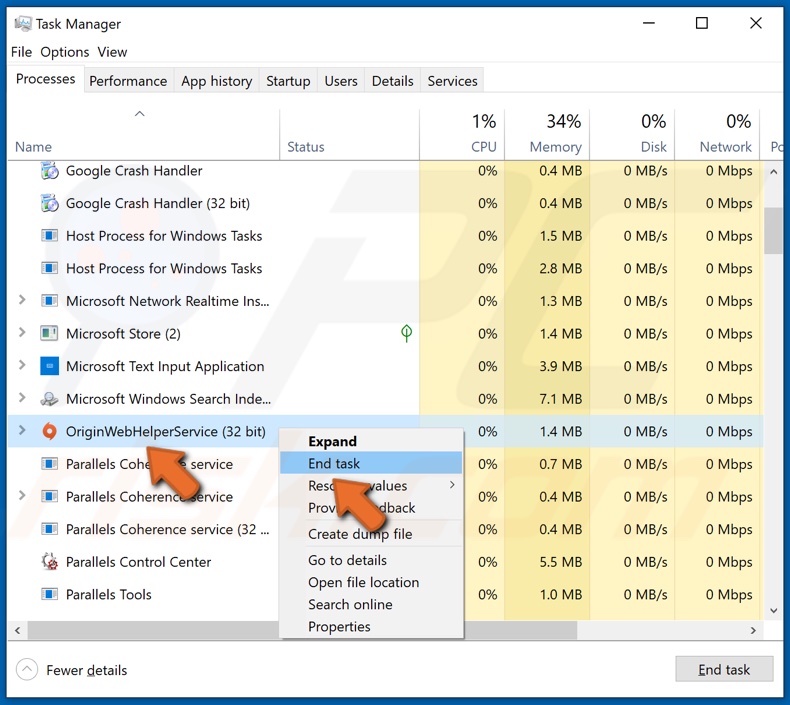Choose End task in the context menu

pos(371,463)
